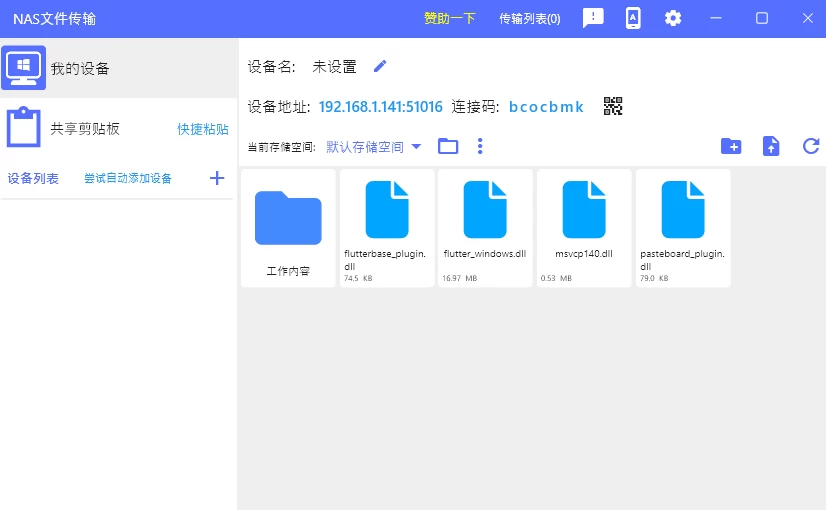826x510 pixels.
Task: Refresh the file list
Action: [x=811, y=147]
